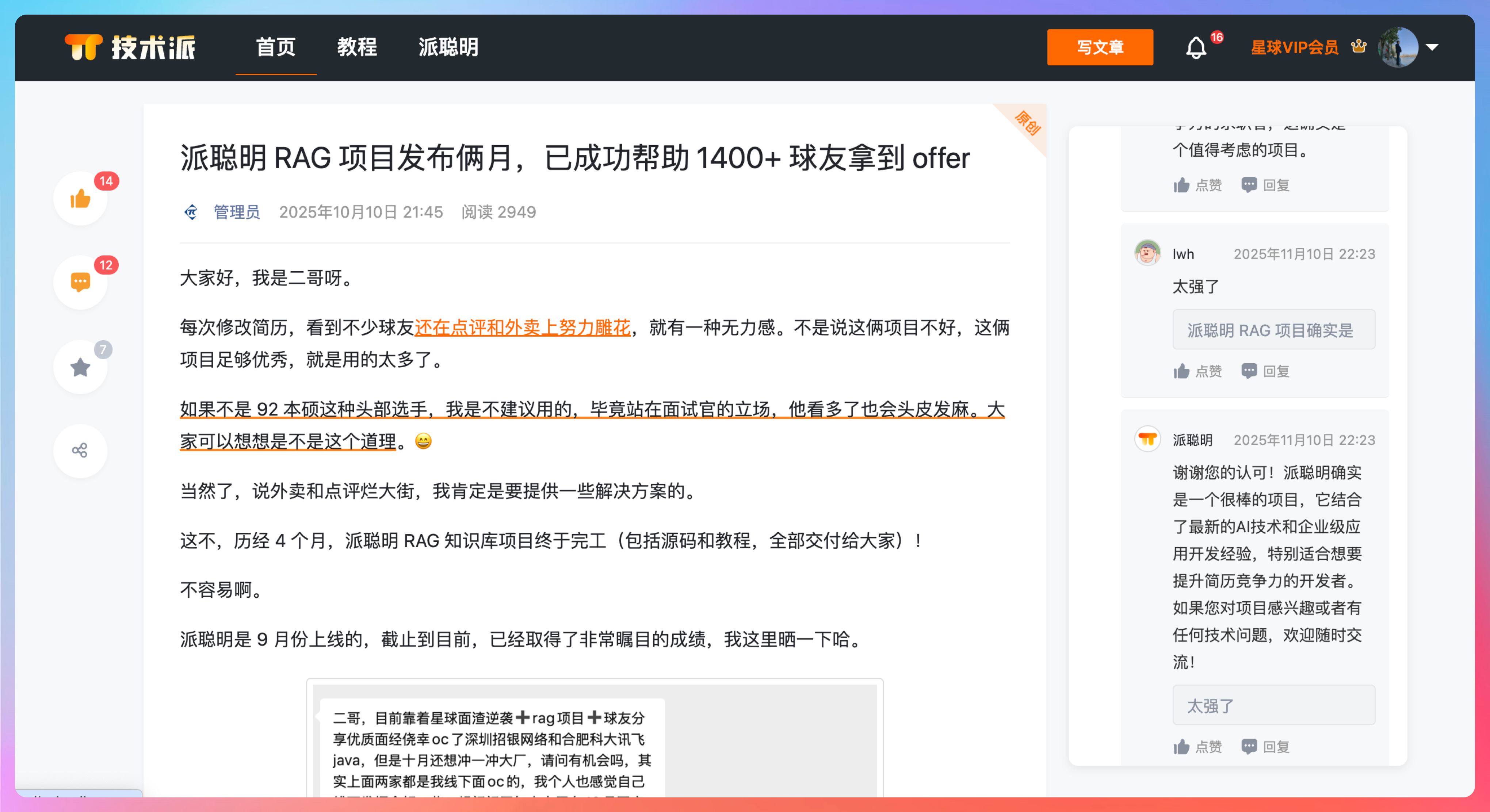This screenshot has height=812, width=1490.
Task: Click 派聪明's commenter avatar icon
Action: (1147, 440)
